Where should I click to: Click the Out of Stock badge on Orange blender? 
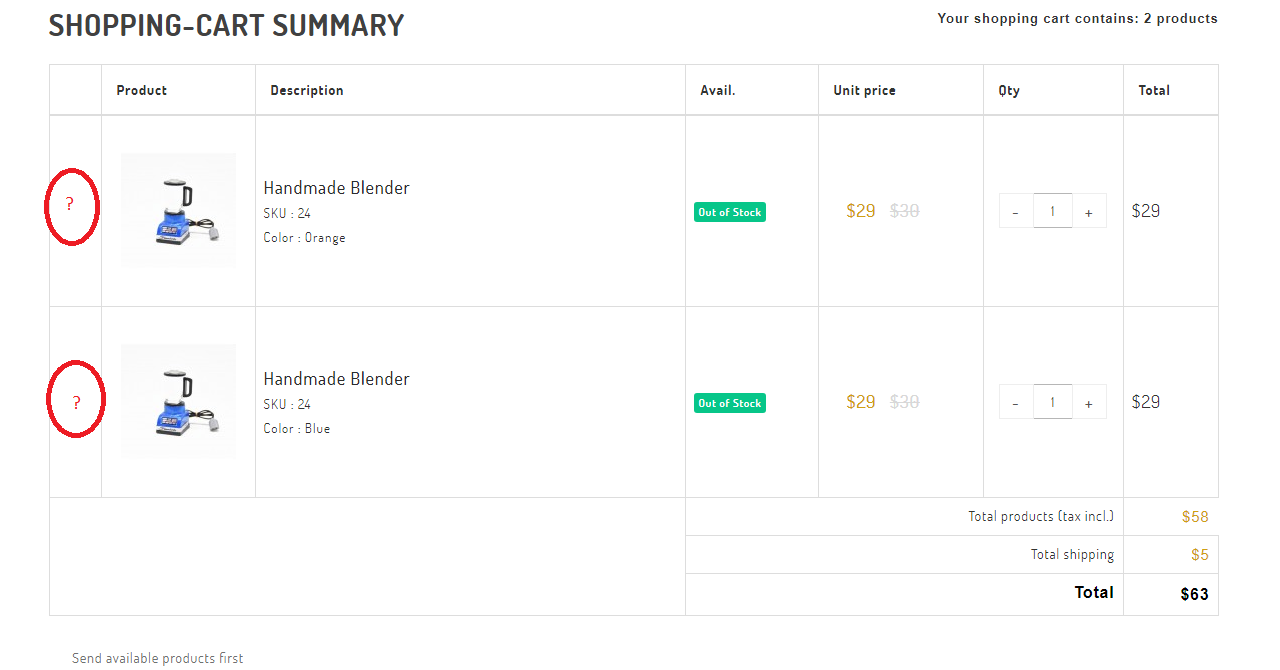coord(730,212)
